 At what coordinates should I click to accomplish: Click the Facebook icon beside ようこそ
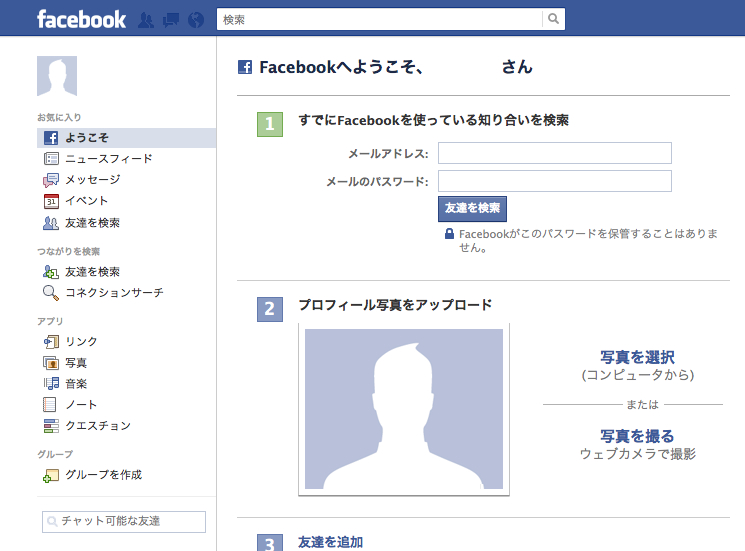[x=51, y=138]
